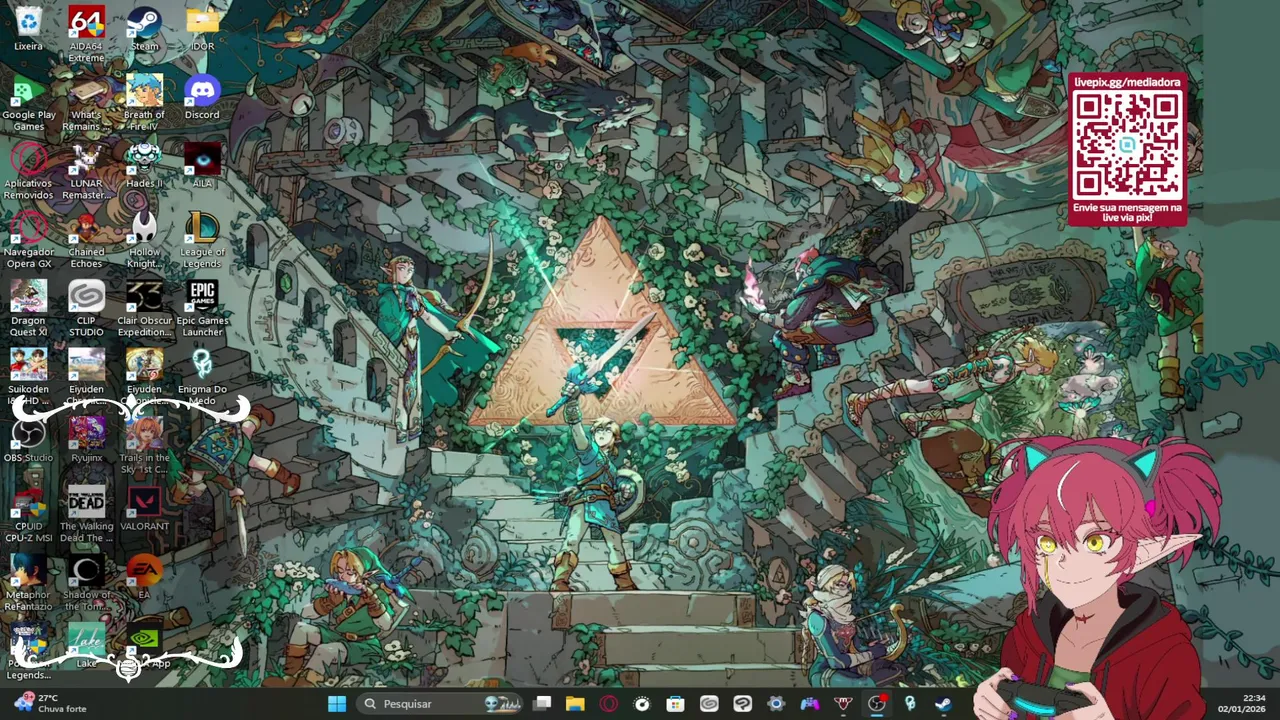The height and width of the screenshot is (720, 1280).
Task: Open the Windows Start menu
Action: pyautogui.click(x=337, y=704)
